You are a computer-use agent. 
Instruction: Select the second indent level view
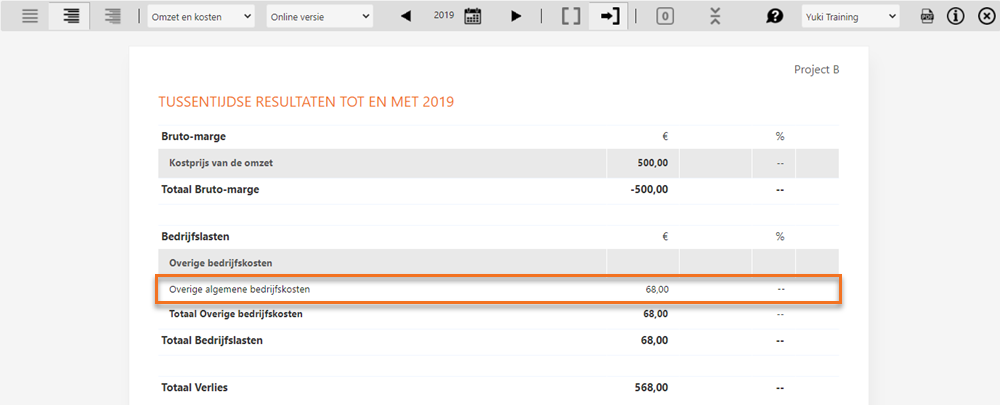71,17
